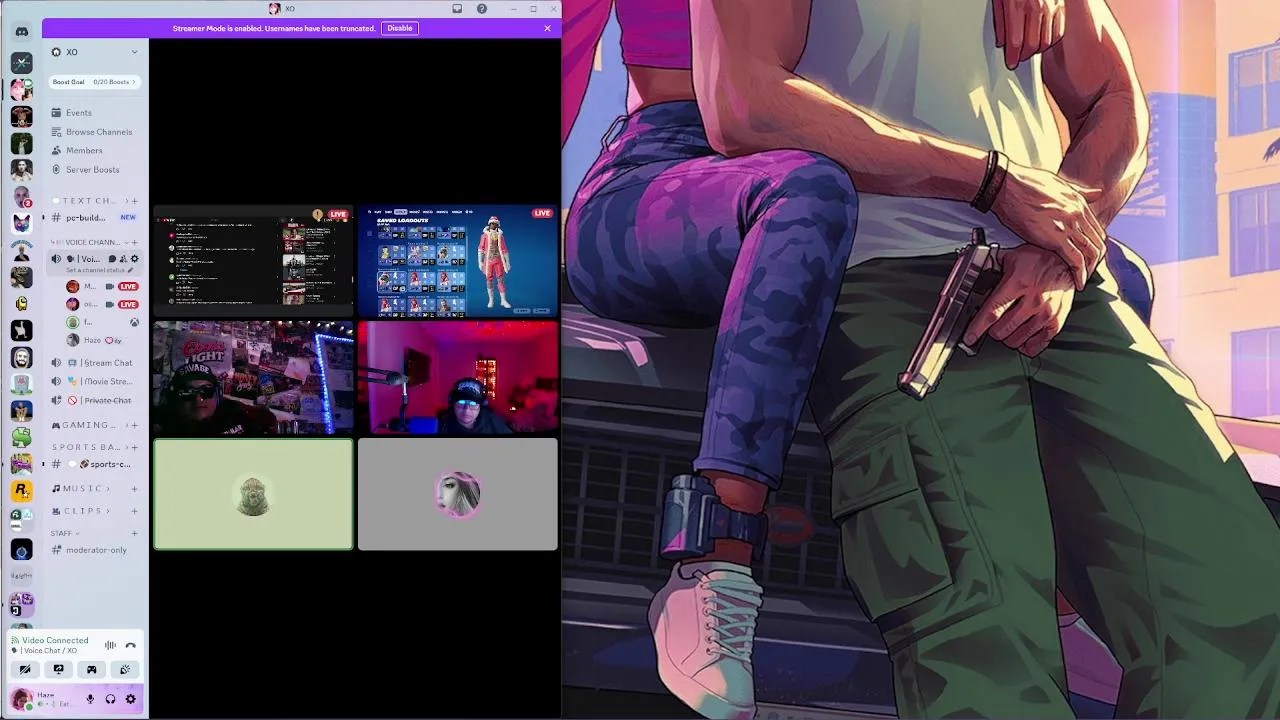Image resolution: width=1280 pixels, height=720 pixels.
Task: Add channel to GAMING category
Action: point(135,425)
